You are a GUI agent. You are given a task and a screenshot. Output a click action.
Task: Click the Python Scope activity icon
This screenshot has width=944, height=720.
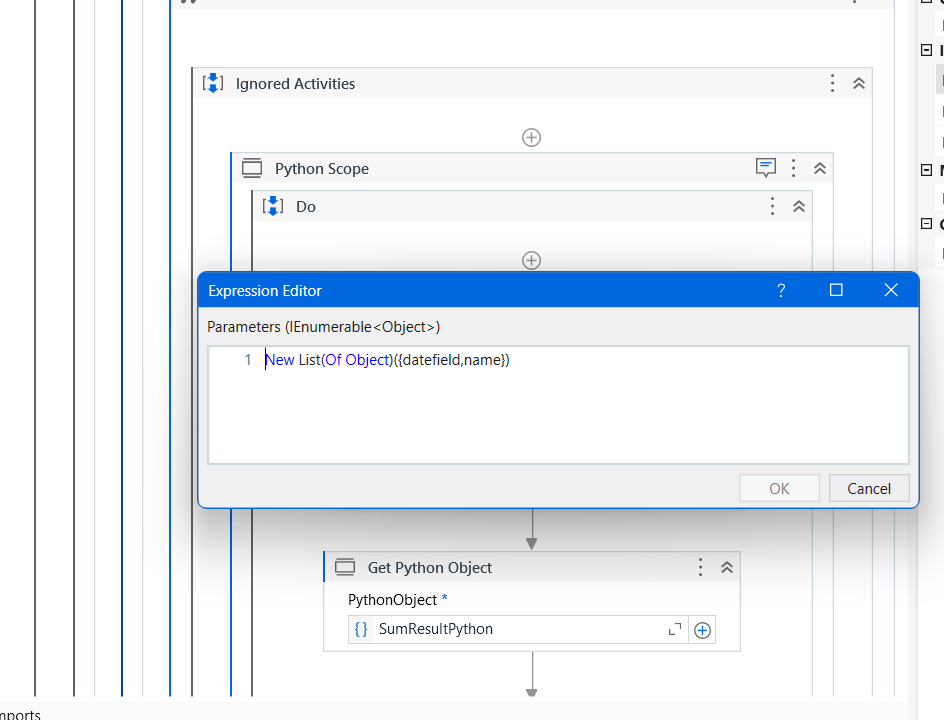click(x=251, y=168)
